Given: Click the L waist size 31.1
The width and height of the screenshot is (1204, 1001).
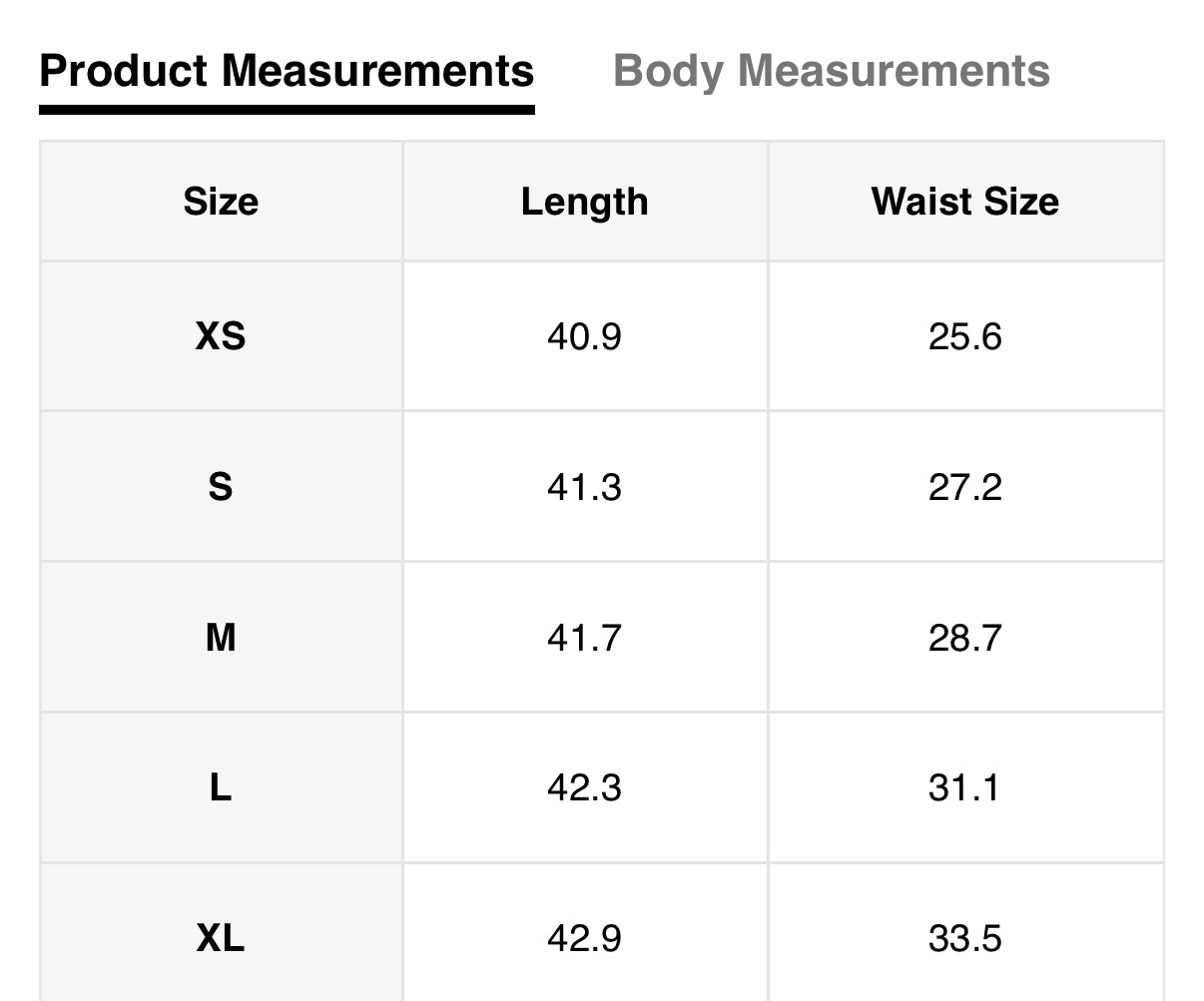Looking at the screenshot, I should [964, 788].
